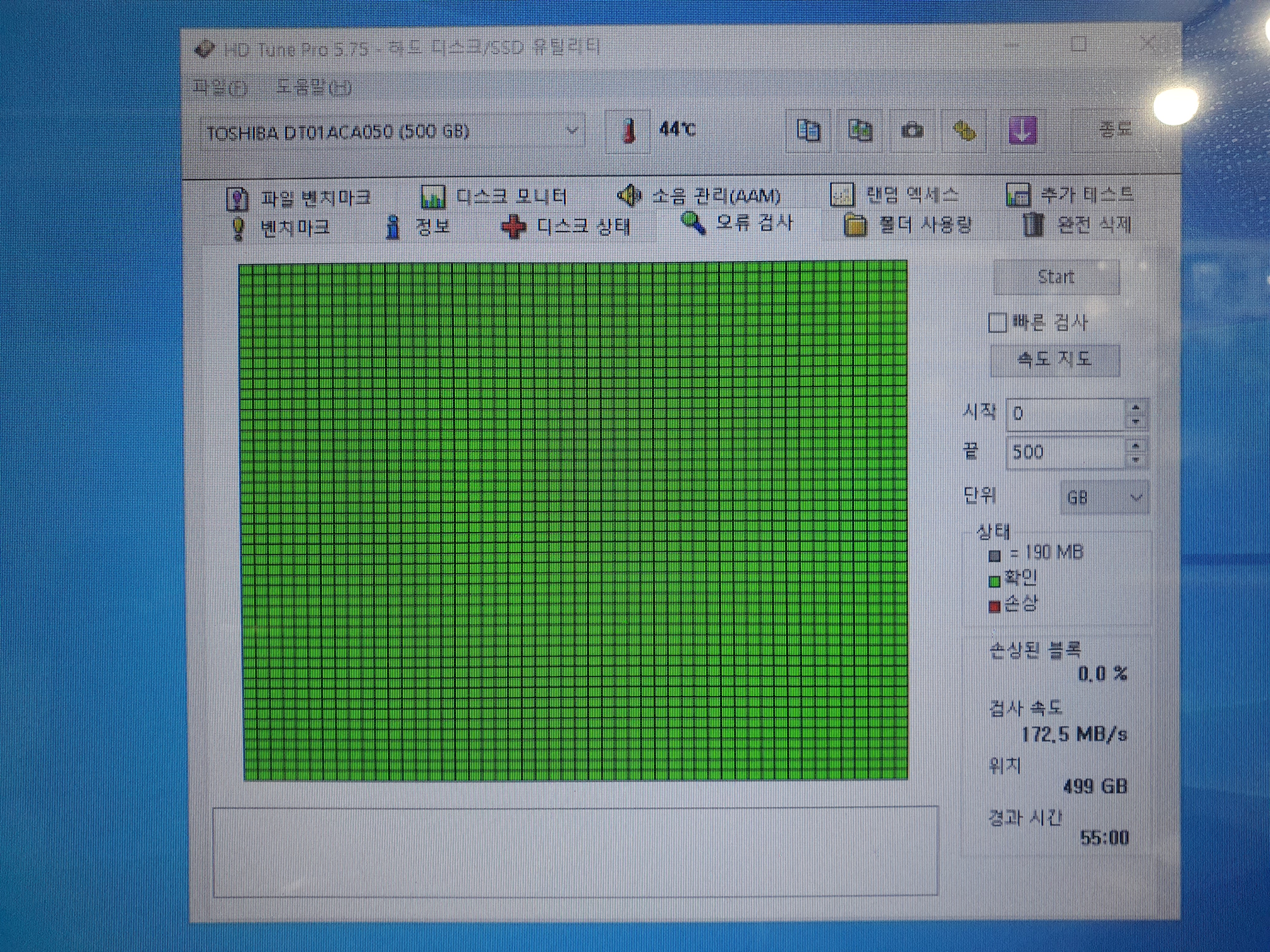Click the 끝 input field showing 500
The image size is (1270, 952).
coord(1066,452)
